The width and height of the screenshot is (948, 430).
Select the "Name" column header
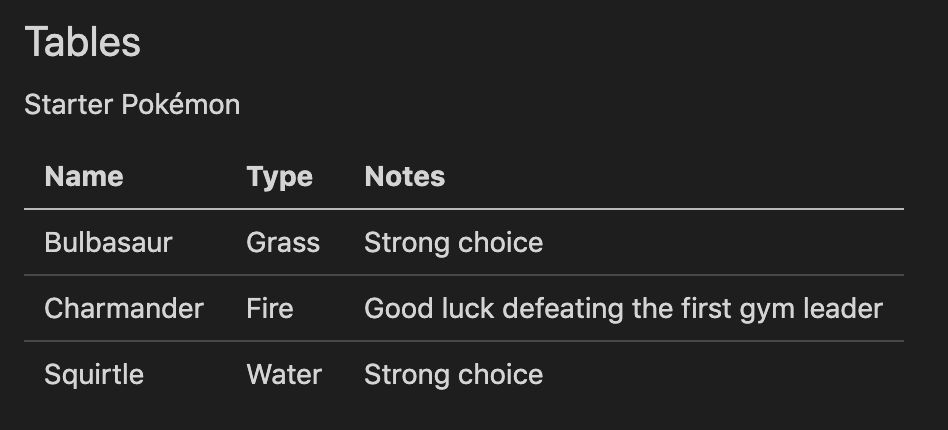84,177
